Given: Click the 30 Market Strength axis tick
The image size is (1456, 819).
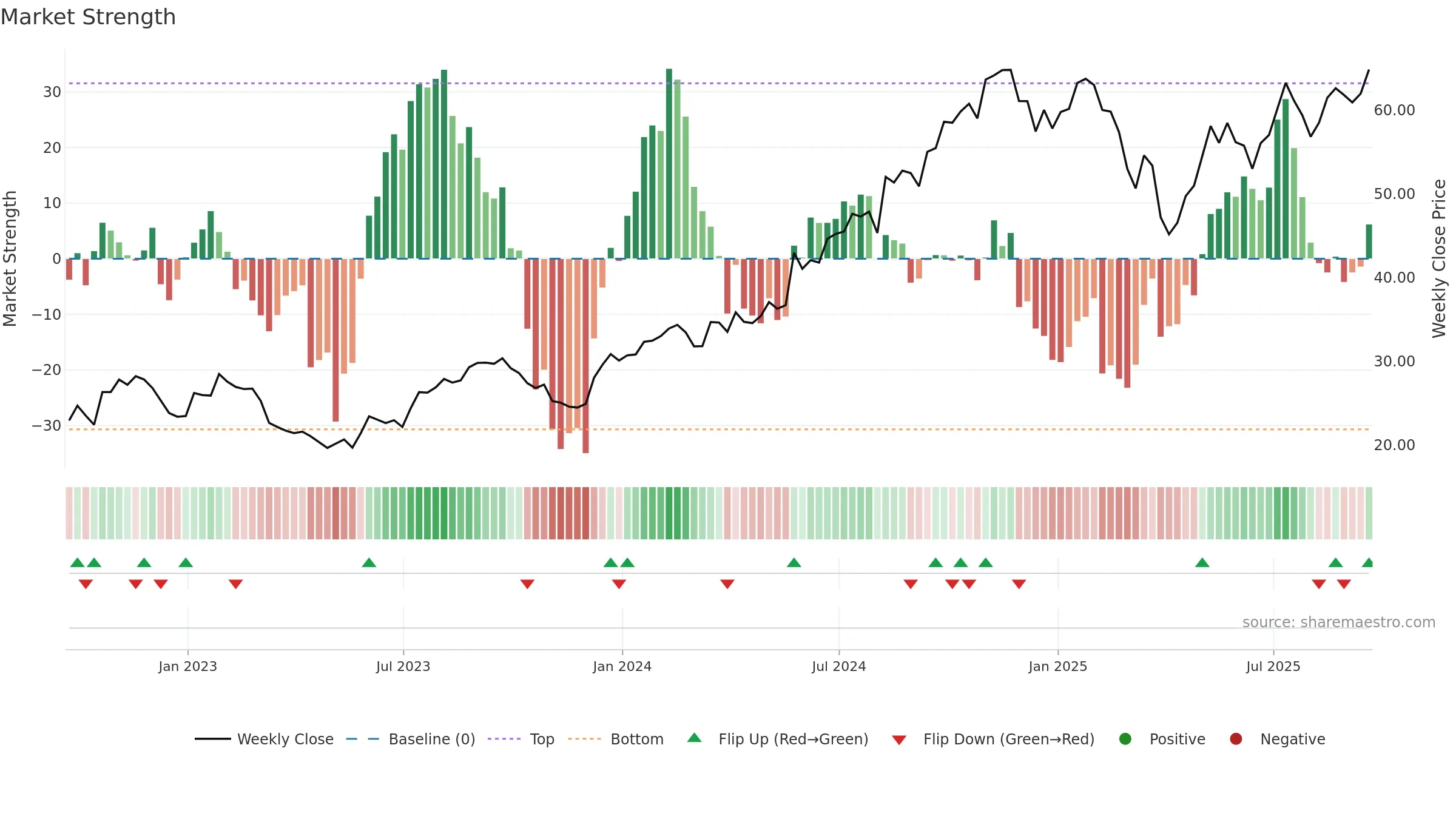Looking at the screenshot, I should [52, 92].
